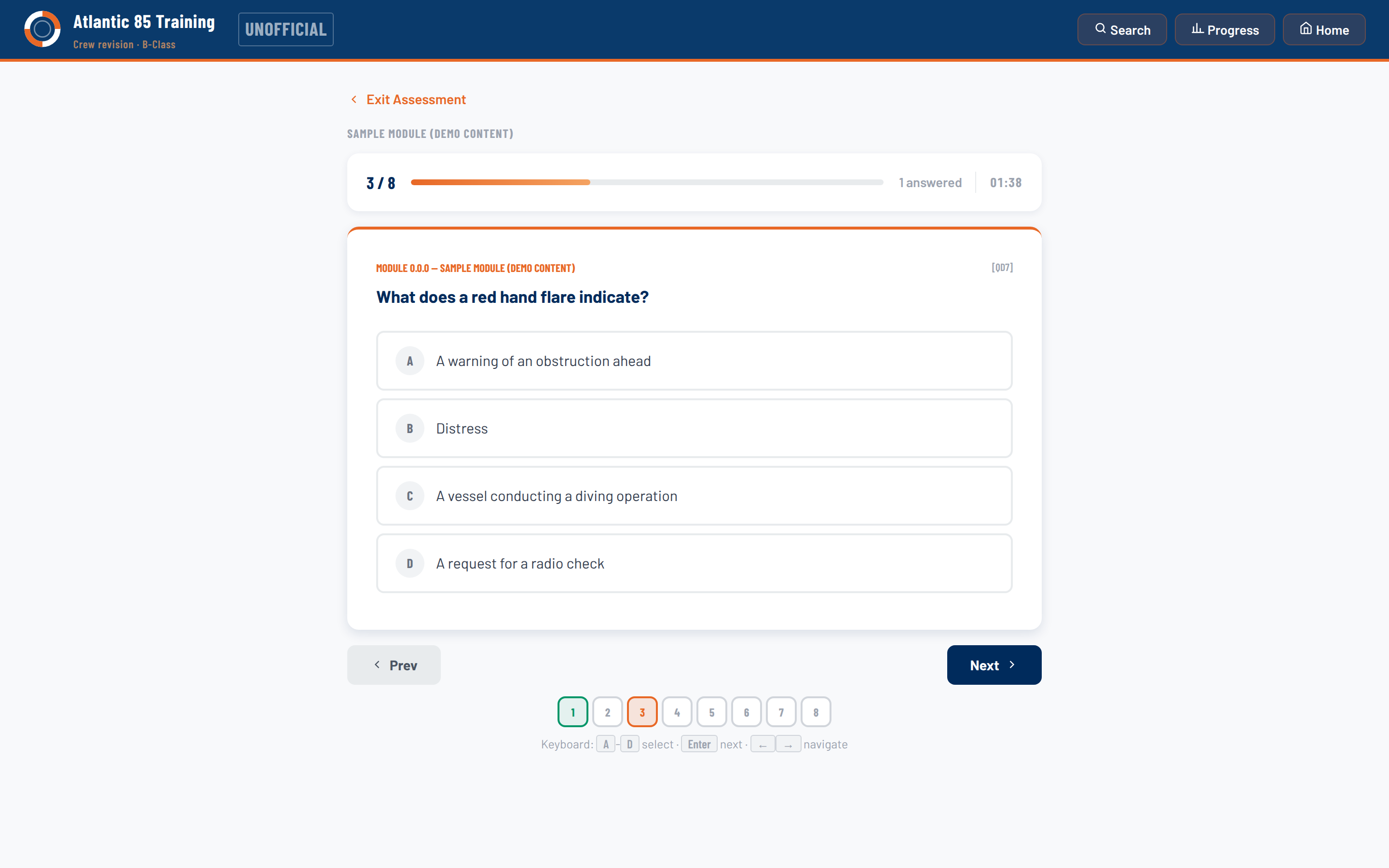Click the '1 answered' counter
This screenshot has height=868, width=1389.
(930, 183)
